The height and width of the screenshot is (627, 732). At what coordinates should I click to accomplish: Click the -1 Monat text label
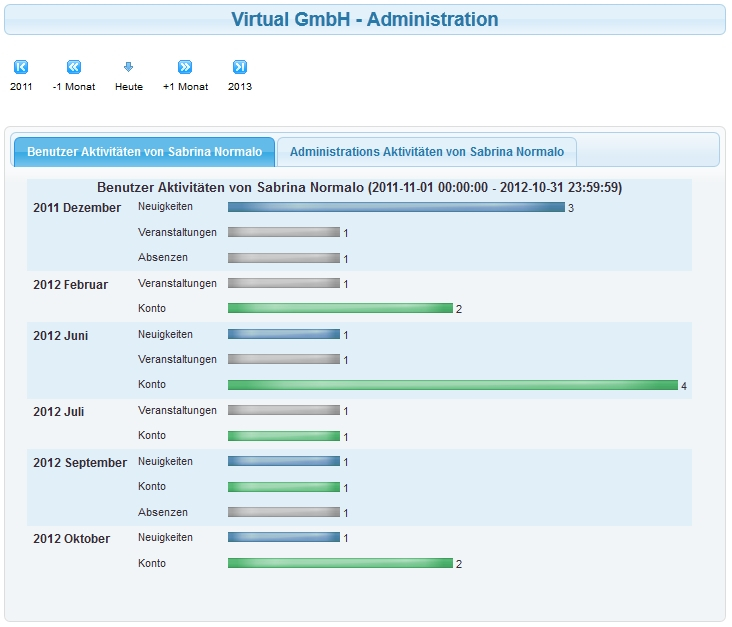pyautogui.click(x=74, y=87)
